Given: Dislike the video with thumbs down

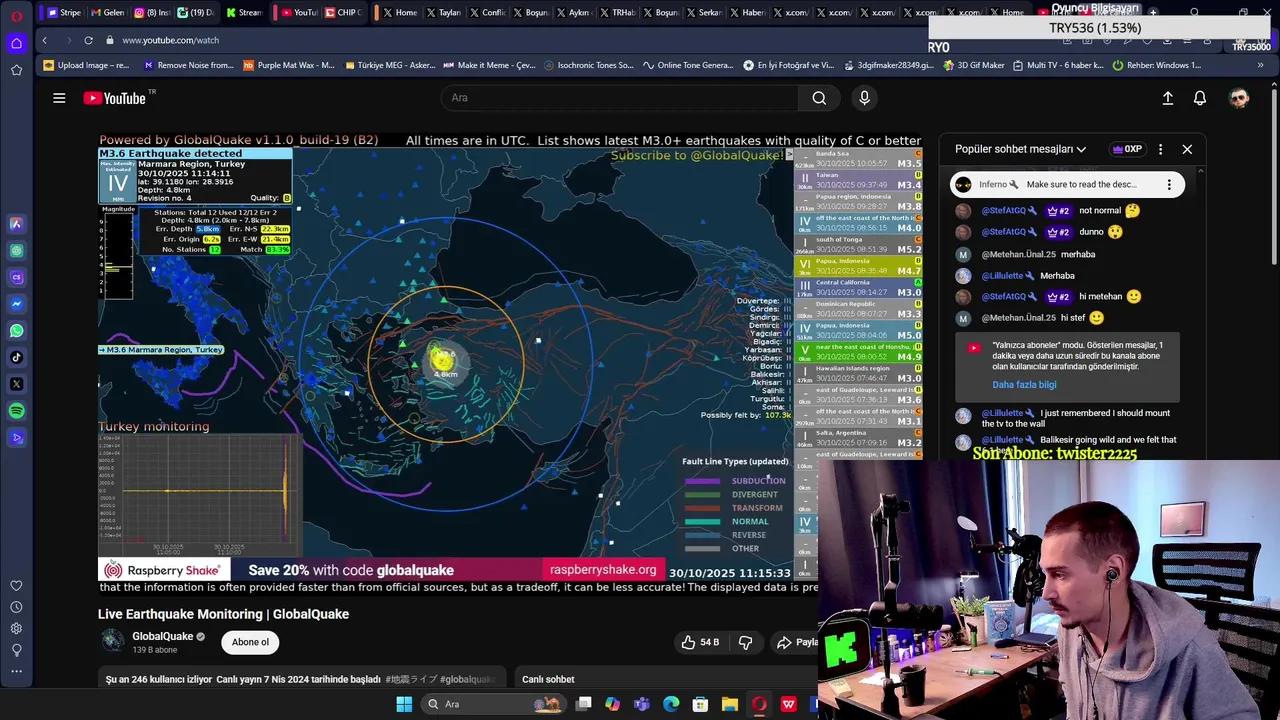Looking at the screenshot, I should pos(745,642).
